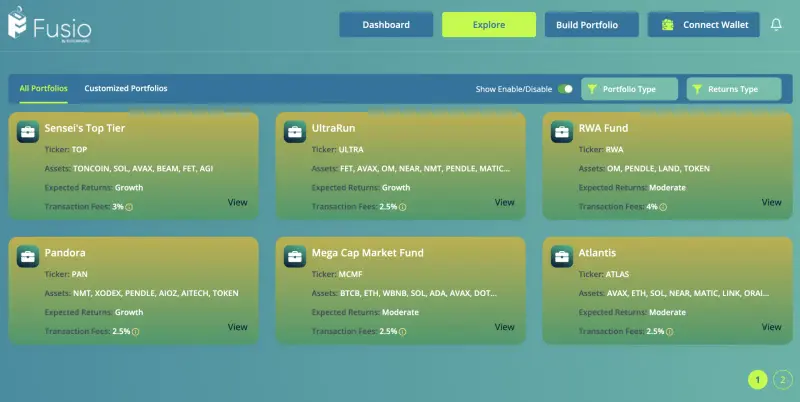
Task: Go to the Dashboard page
Action: tap(386, 25)
